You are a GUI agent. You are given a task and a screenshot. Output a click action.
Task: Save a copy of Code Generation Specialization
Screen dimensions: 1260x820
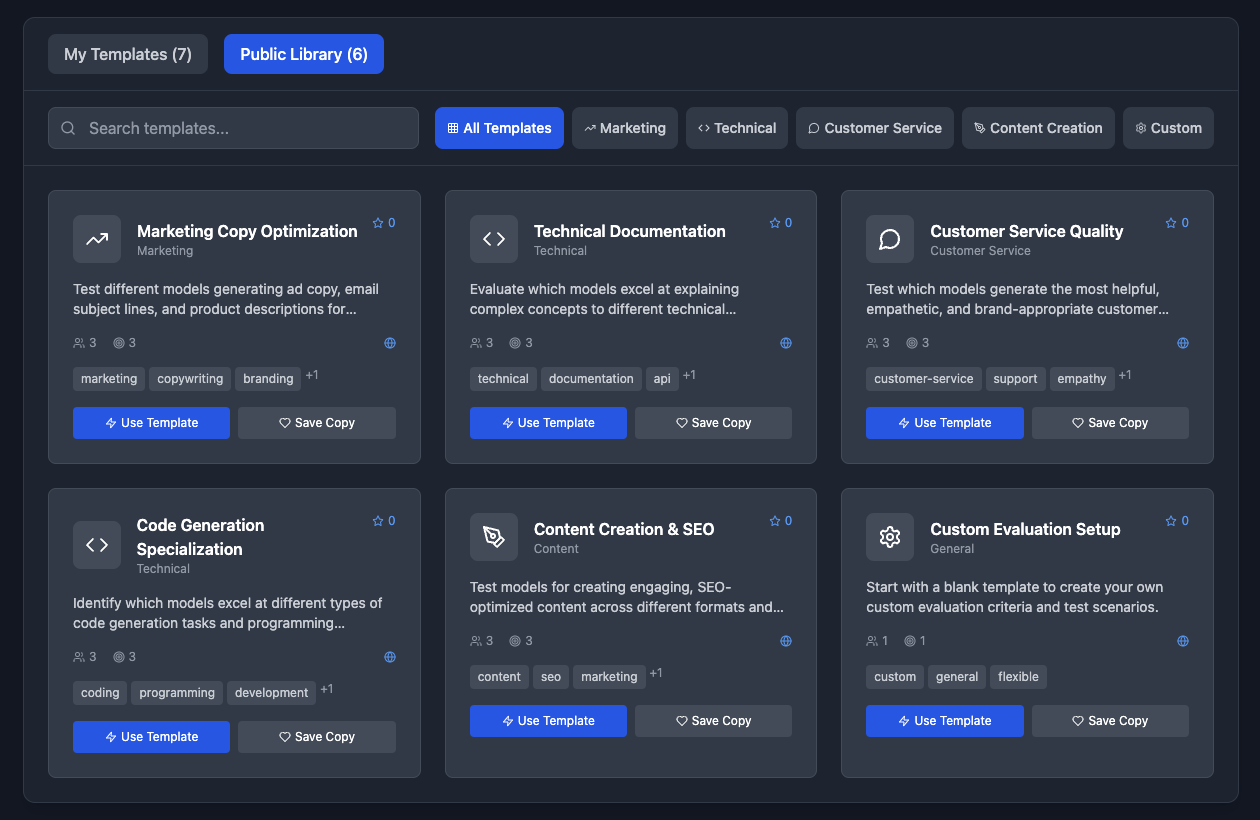pyautogui.click(x=317, y=737)
